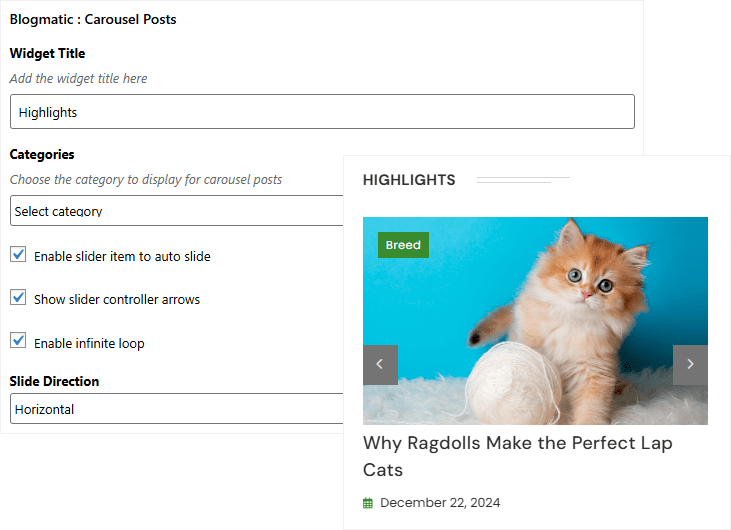The image size is (731, 530).
Task: Click the 'Enable infinite loop' label text
Action: pyautogui.click(x=89, y=343)
